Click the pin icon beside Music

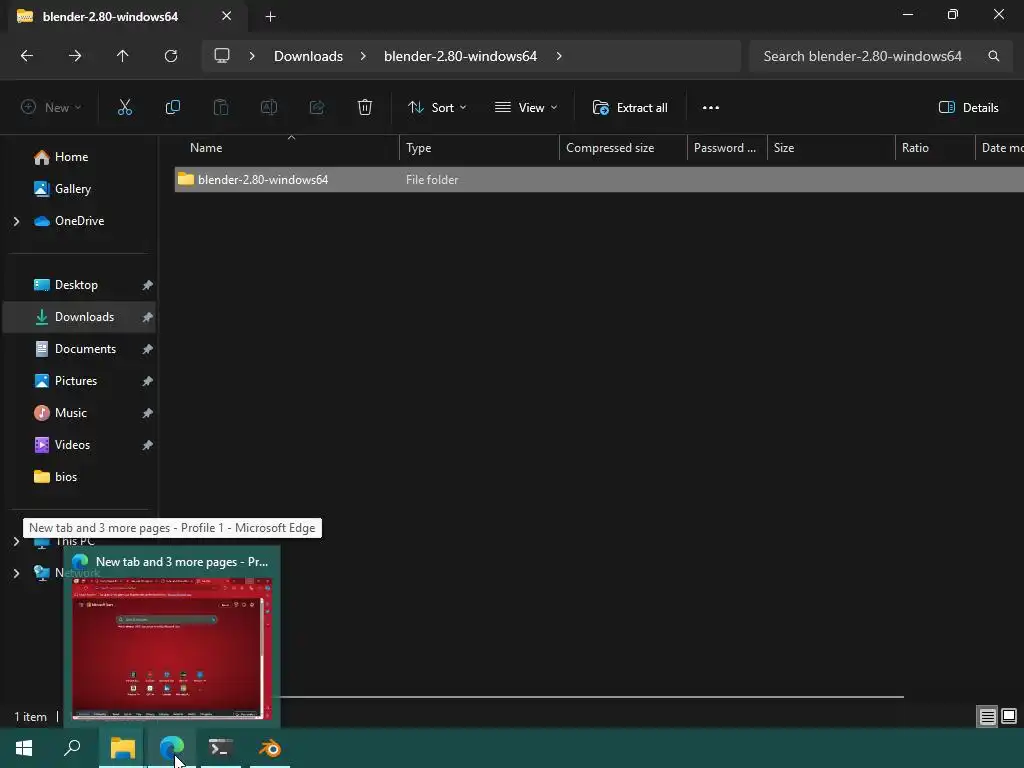click(148, 413)
